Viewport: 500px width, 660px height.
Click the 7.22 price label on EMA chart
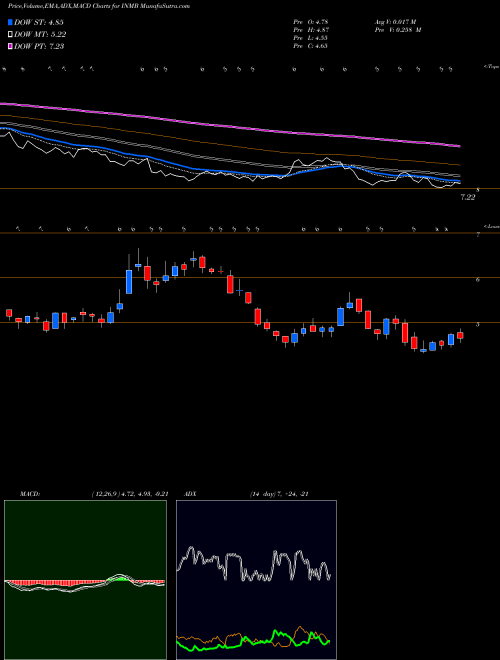pyautogui.click(x=468, y=197)
